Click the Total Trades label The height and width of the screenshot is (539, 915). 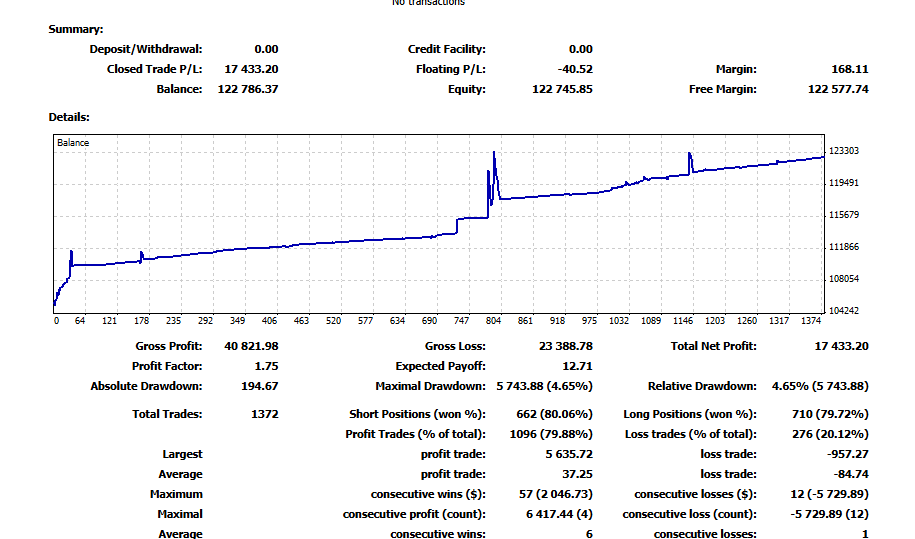[x=167, y=414]
